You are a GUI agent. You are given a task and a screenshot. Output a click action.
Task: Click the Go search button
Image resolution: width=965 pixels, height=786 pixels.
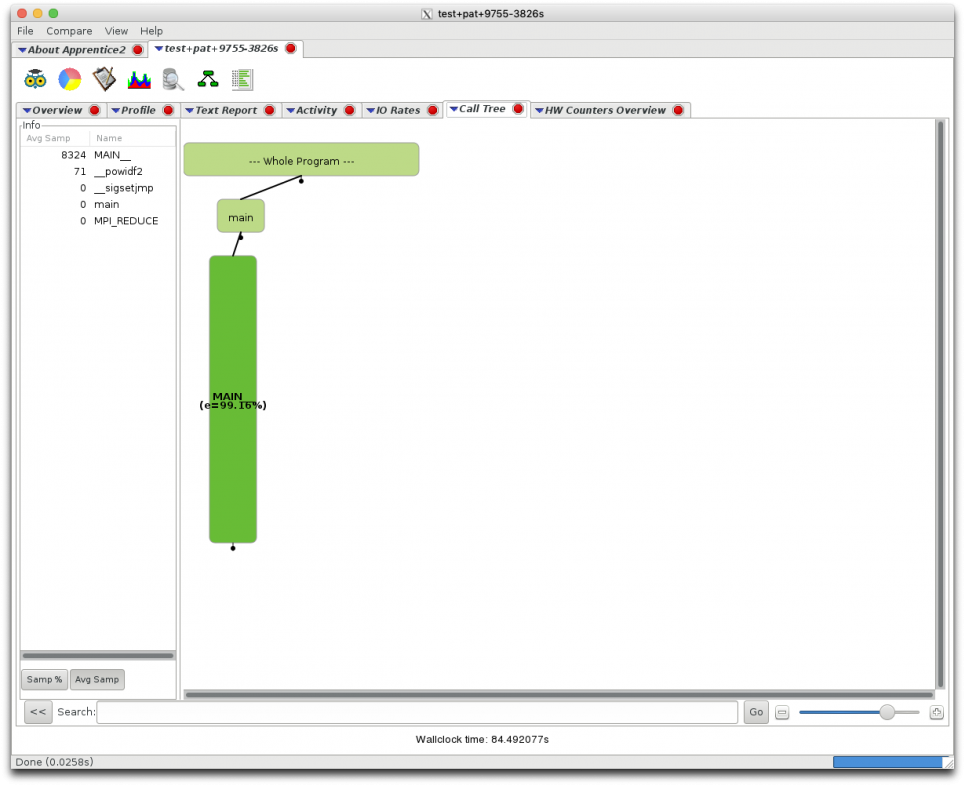click(x=756, y=712)
